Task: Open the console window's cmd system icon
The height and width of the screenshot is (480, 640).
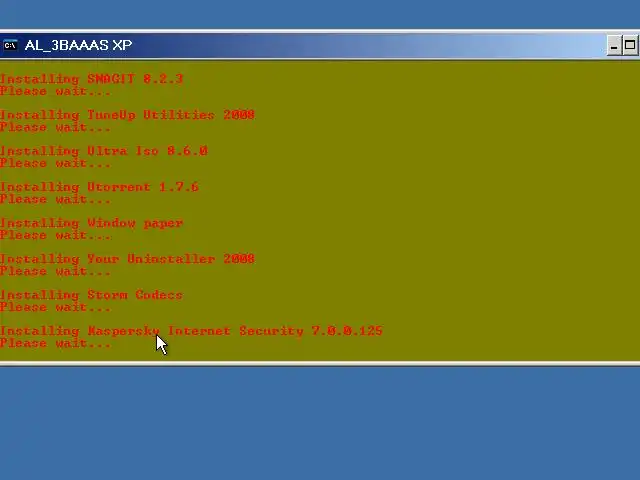Action: tap(10, 45)
